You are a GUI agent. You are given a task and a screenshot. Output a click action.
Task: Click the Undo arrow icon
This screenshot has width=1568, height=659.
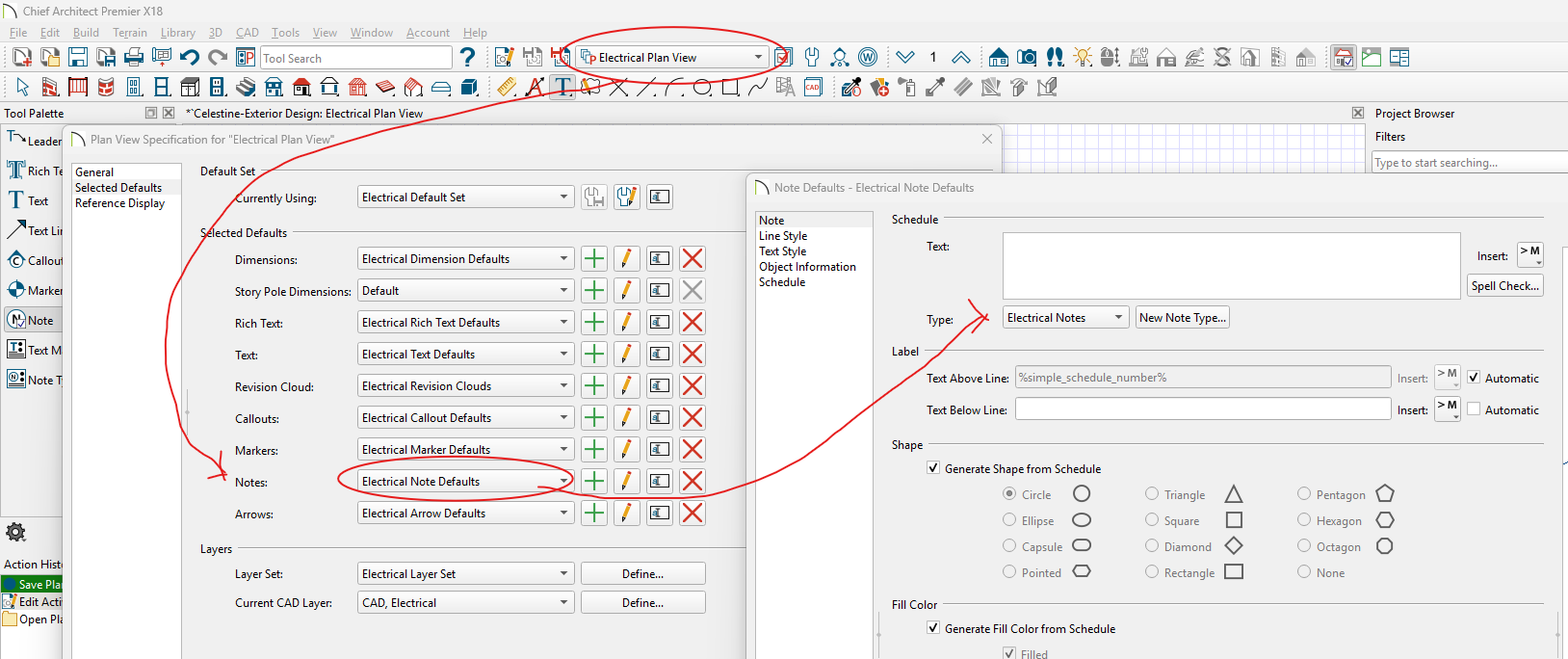click(x=190, y=58)
